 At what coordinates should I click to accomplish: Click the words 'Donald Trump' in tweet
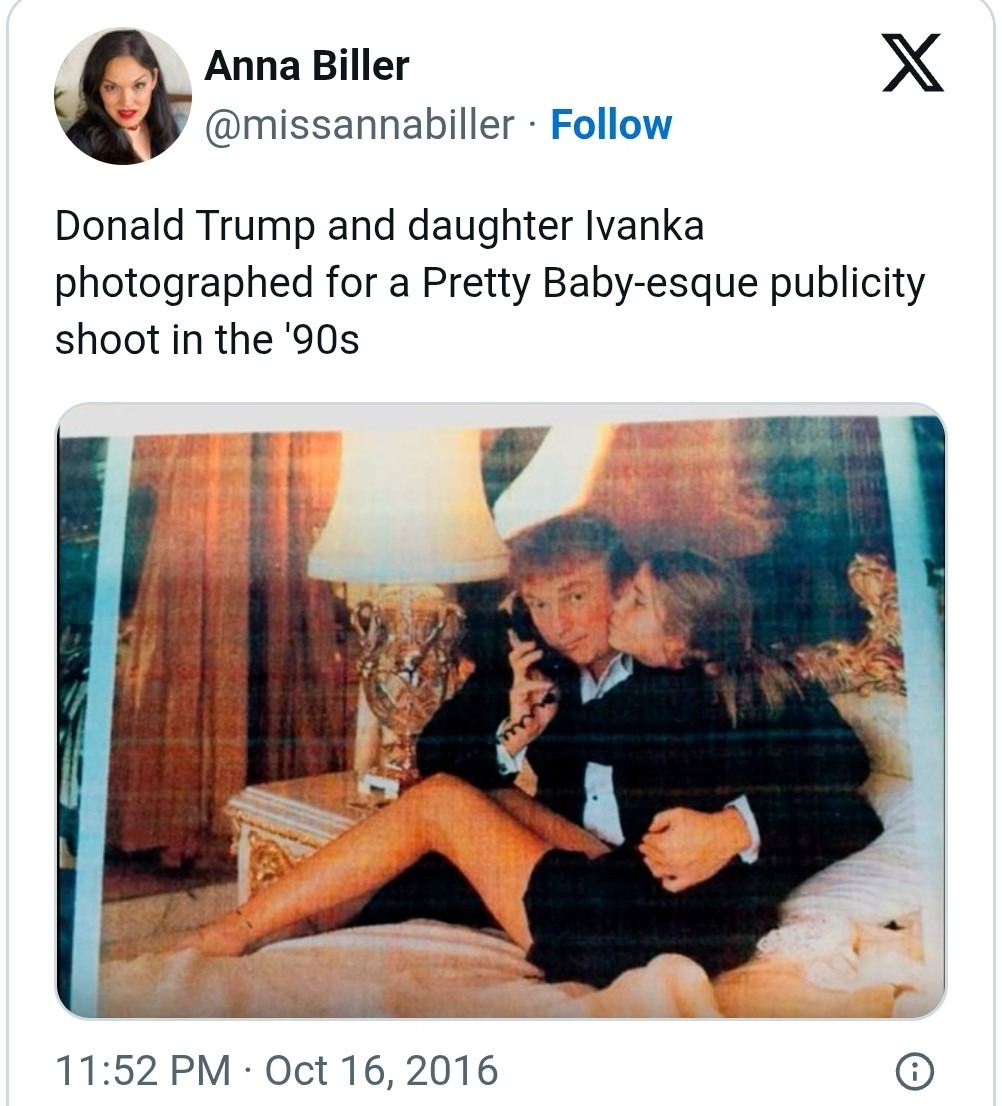pyautogui.click(x=185, y=226)
